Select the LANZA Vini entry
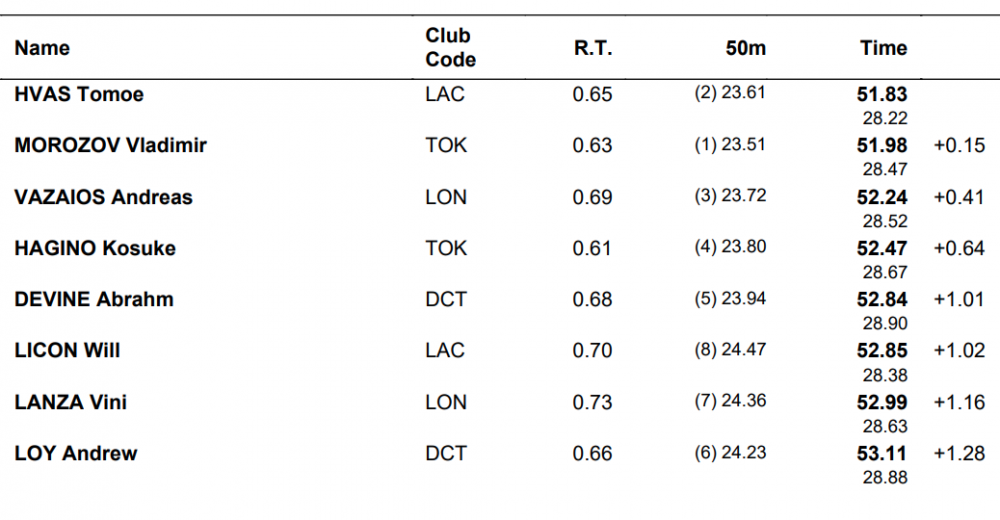The height and width of the screenshot is (520, 1000). 71,402
